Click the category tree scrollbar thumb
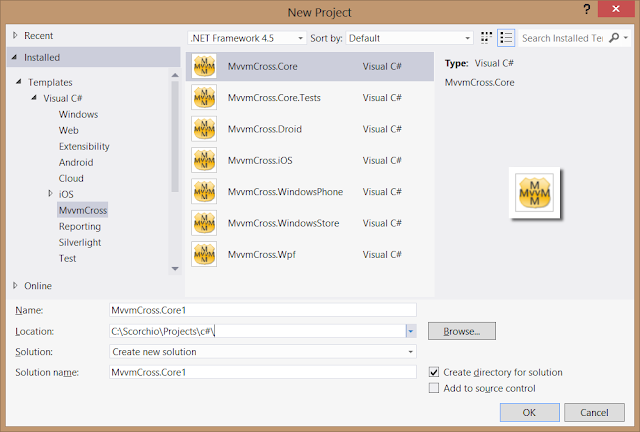Viewport: 640px width, 432px height. coord(175,136)
